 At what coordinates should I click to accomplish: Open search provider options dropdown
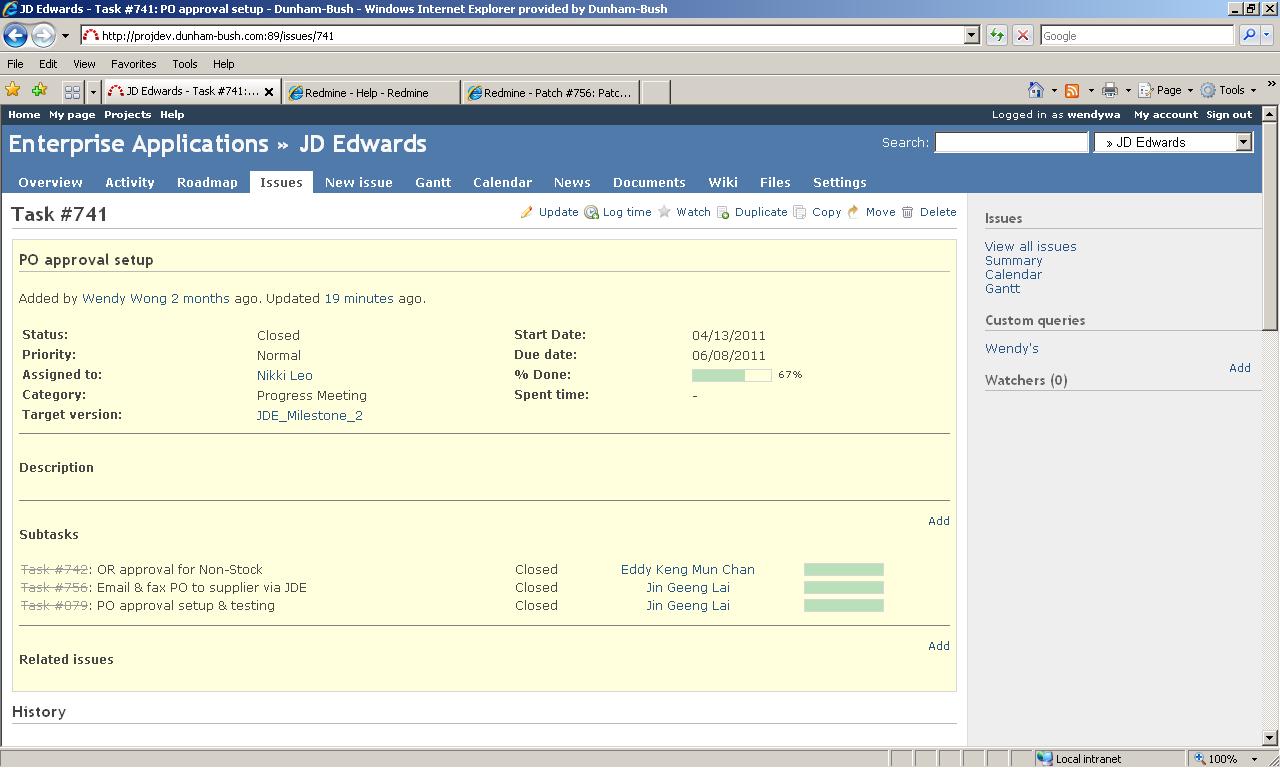1266,35
